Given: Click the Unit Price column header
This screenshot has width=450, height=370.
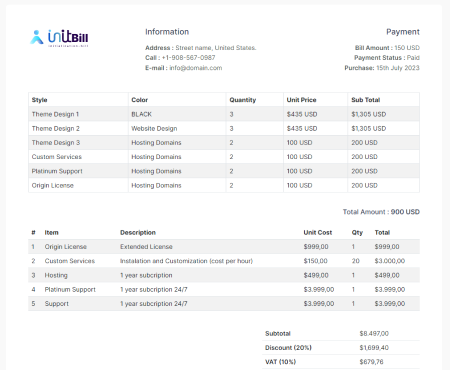Looking at the screenshot, I should point(301,100).
